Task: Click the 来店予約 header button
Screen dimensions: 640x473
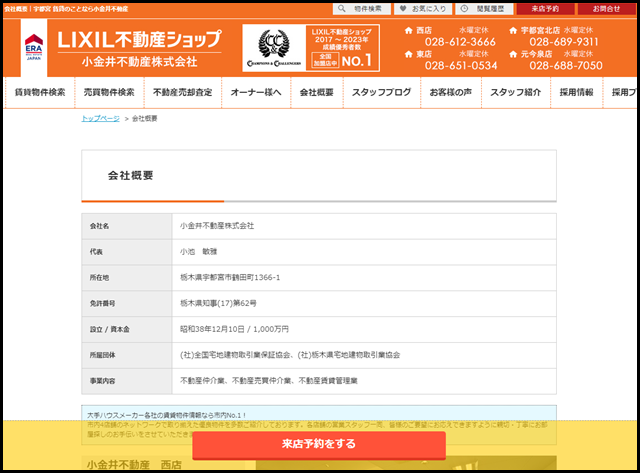Action: (545, 9)
